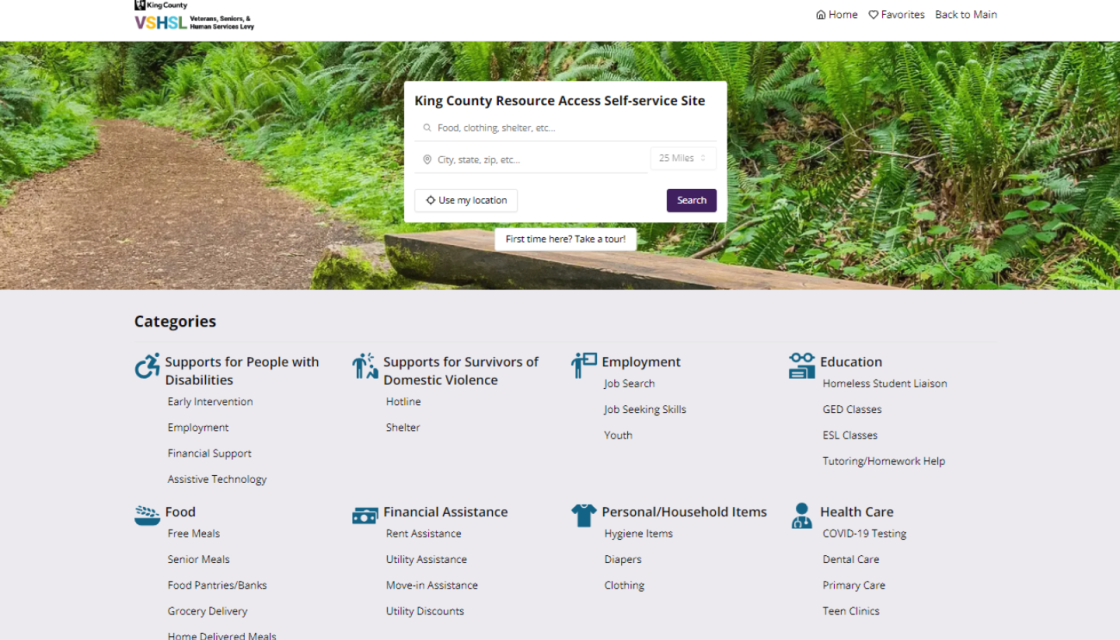The height and width of the screenshot is (640, 1120).
Task: Open the 25 Miles distance dropdown
Action: coord(683,158)
